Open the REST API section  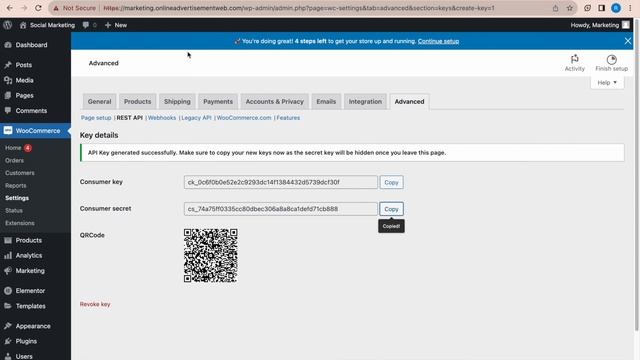[x=129, y=118]
